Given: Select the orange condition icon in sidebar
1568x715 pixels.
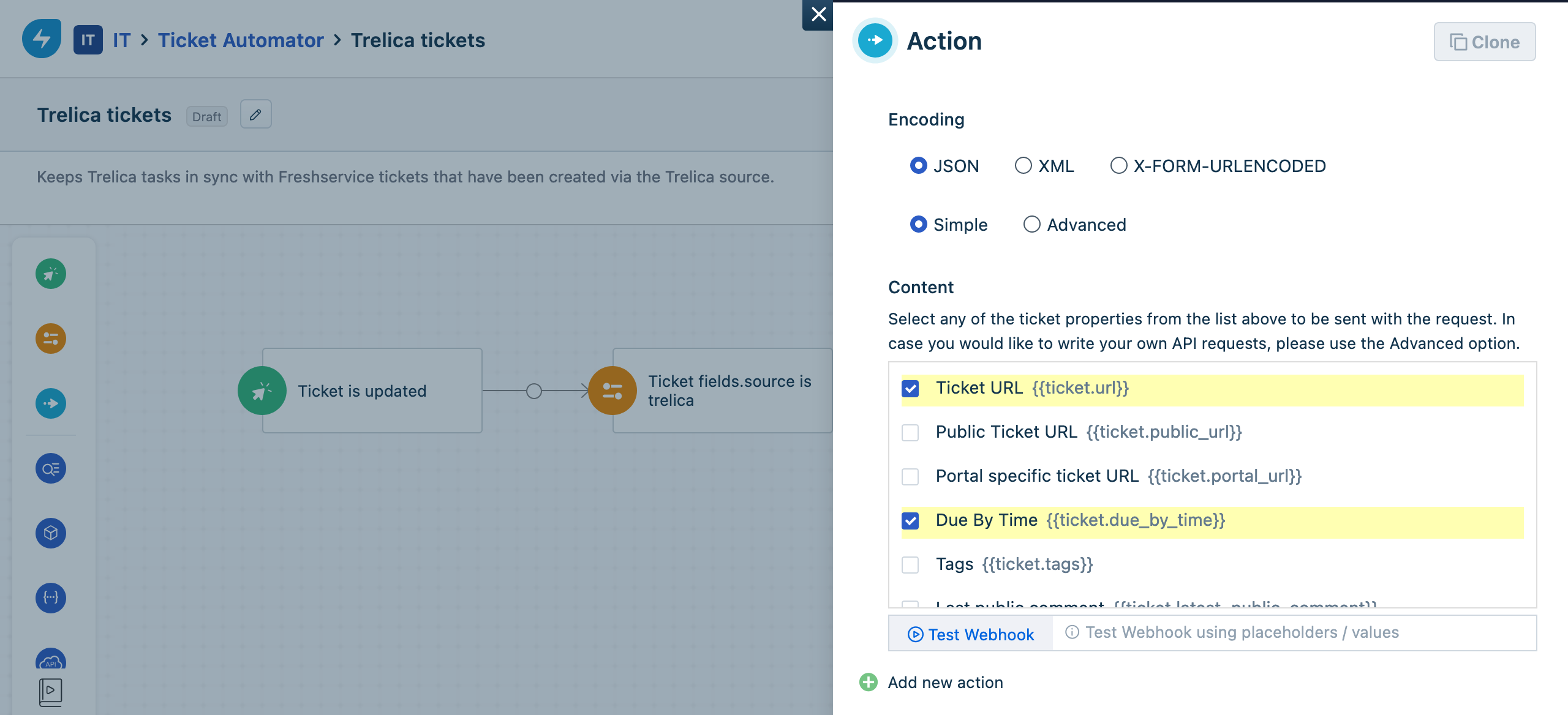Looking at the screenshot, I should click(51, 339).
